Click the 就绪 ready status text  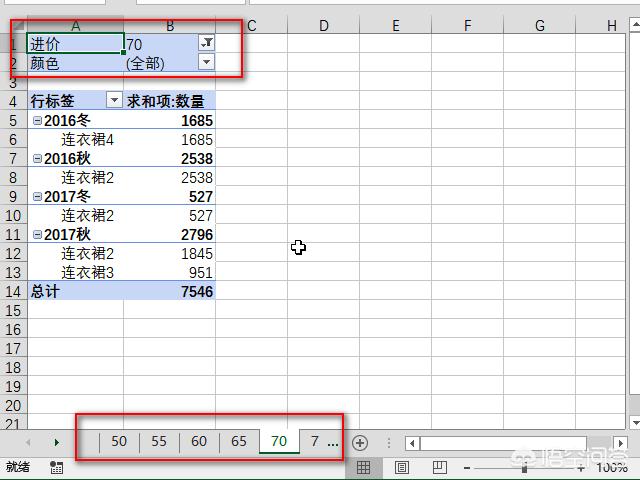[x=18, y=467]
